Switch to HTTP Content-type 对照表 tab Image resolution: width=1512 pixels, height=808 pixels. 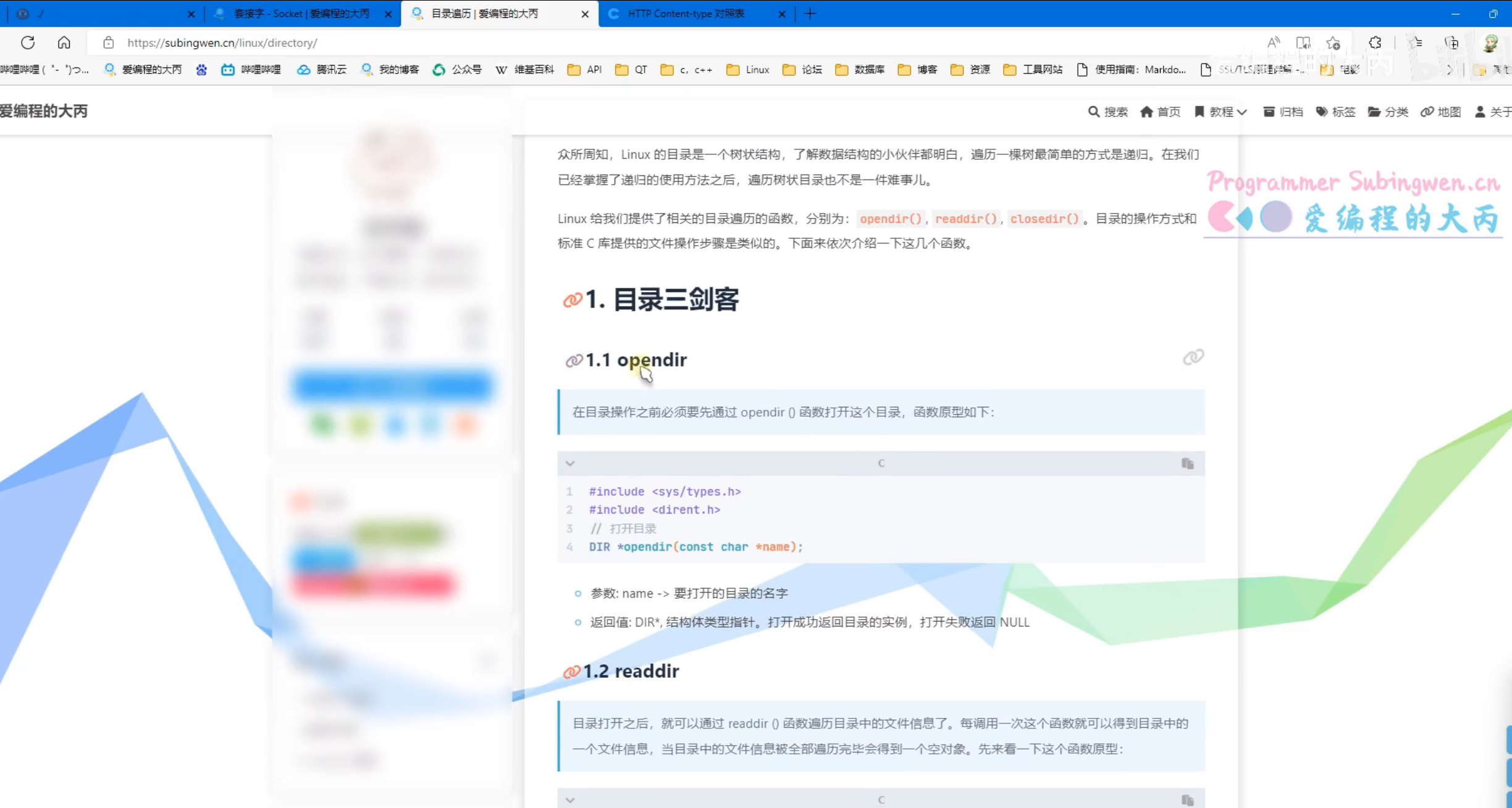pyautogui.click(x=686, y=14)
